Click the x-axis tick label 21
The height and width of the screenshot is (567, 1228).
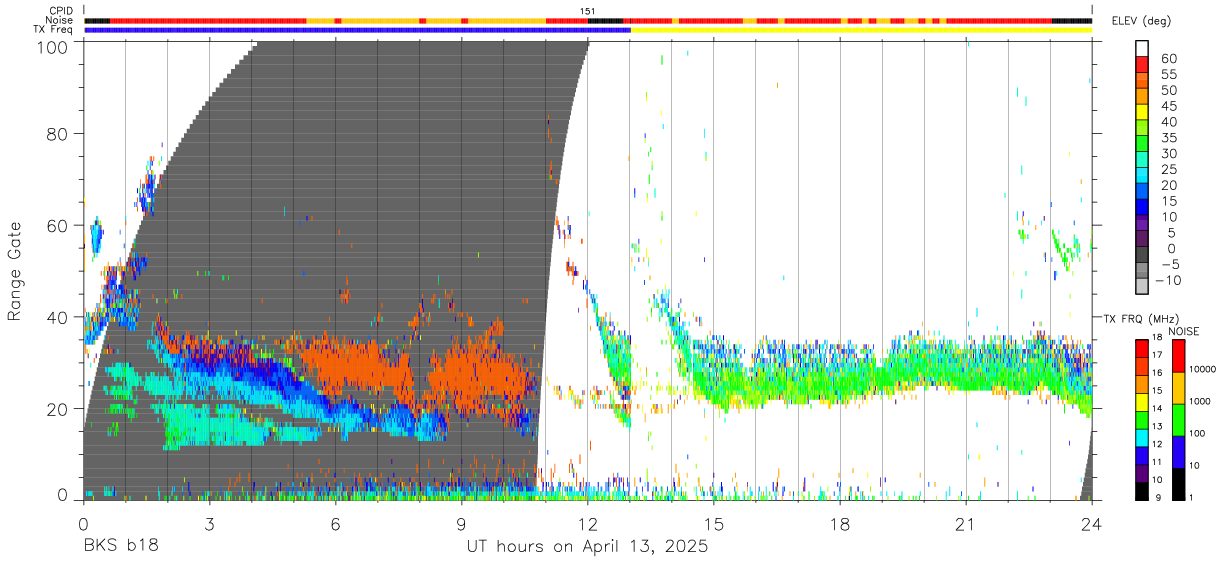966,524
